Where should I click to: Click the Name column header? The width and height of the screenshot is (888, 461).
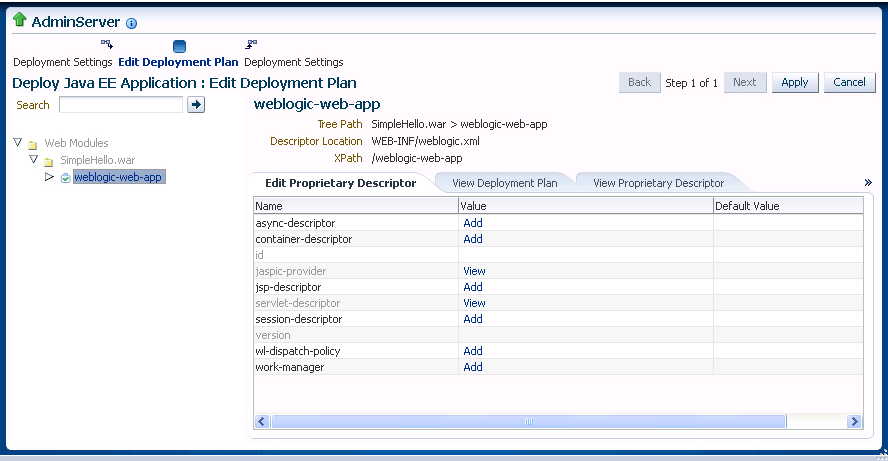pyautogui.click(x=356, y=206)
